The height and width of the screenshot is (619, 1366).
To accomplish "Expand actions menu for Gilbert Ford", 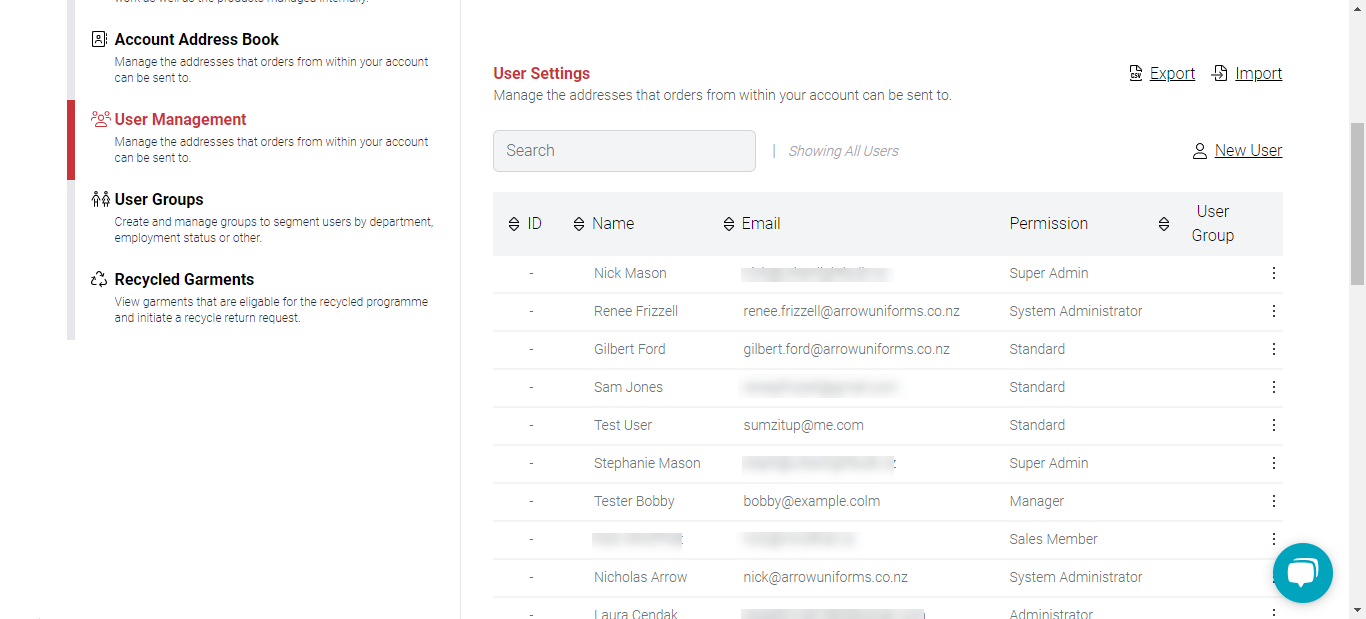I will pos(1273,349).
